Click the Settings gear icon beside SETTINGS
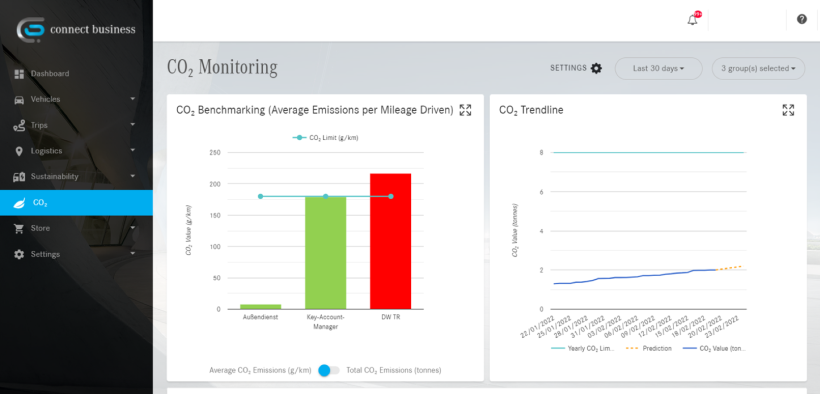The height and width of the screenshot is (394, 820). coord(596,68)
